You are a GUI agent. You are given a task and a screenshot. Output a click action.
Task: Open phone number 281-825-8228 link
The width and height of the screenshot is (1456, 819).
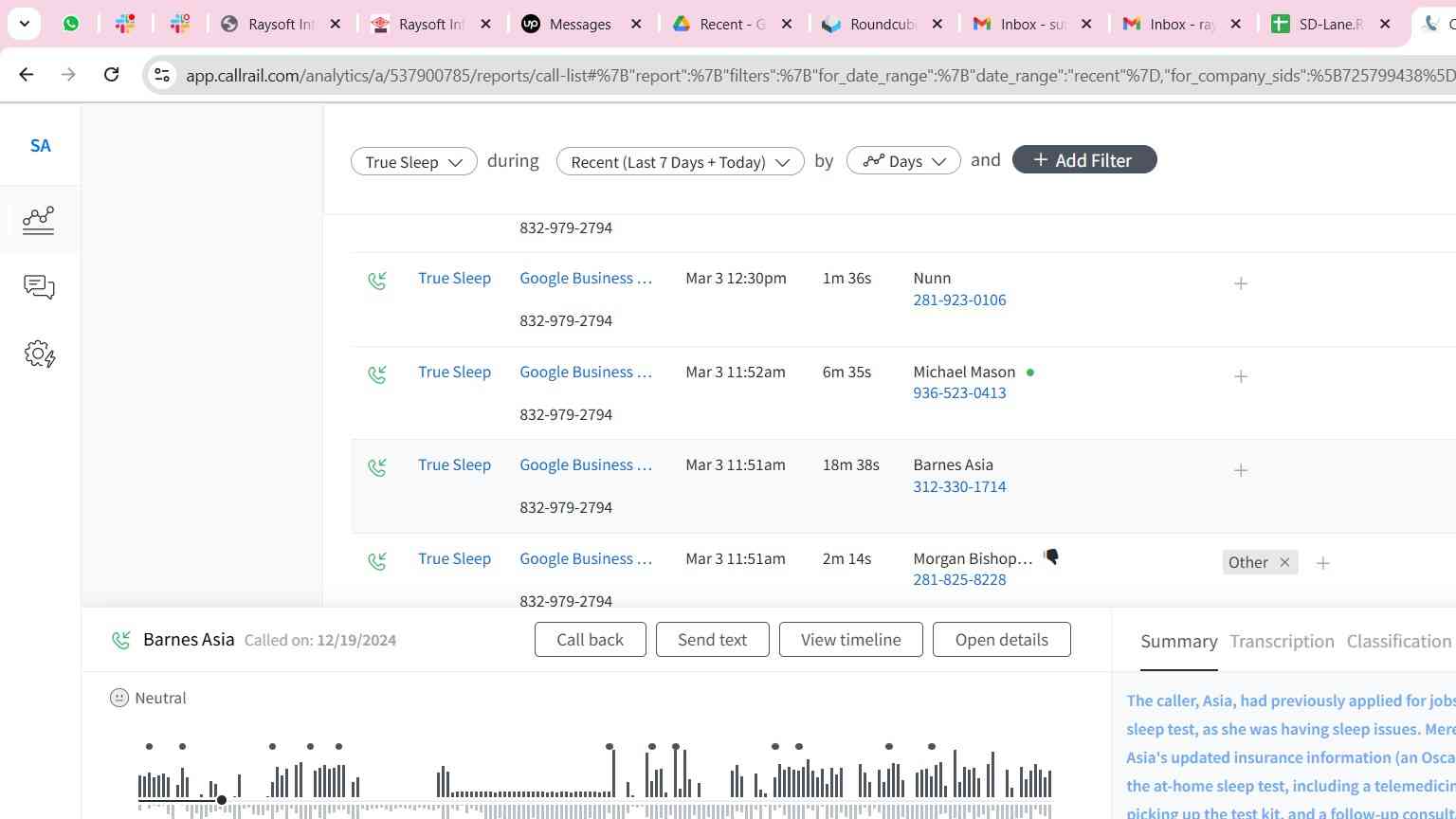pyautogui.click(x=959, y=579)
